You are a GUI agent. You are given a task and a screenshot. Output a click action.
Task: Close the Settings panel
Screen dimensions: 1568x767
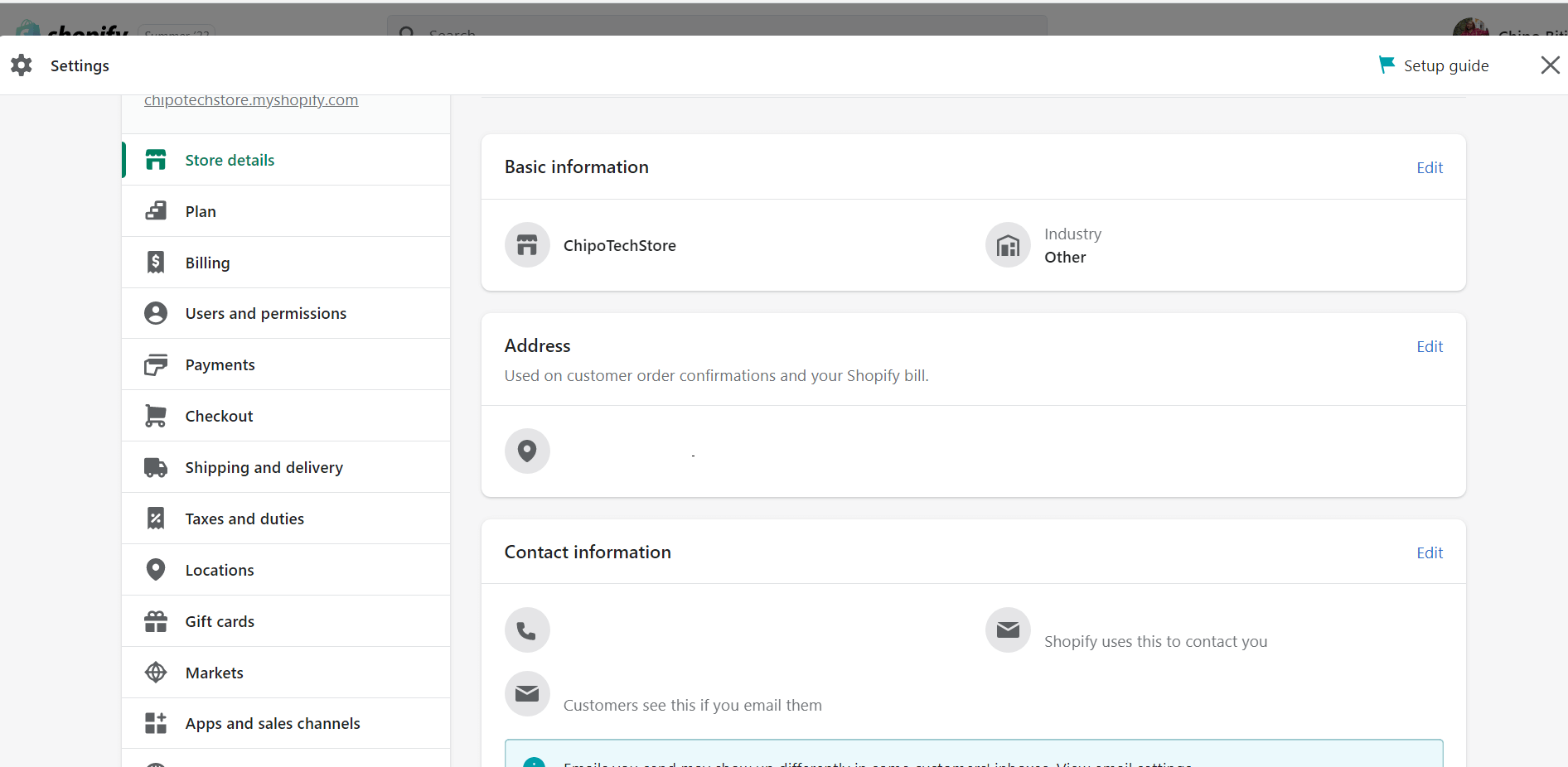click(1550, 65)
